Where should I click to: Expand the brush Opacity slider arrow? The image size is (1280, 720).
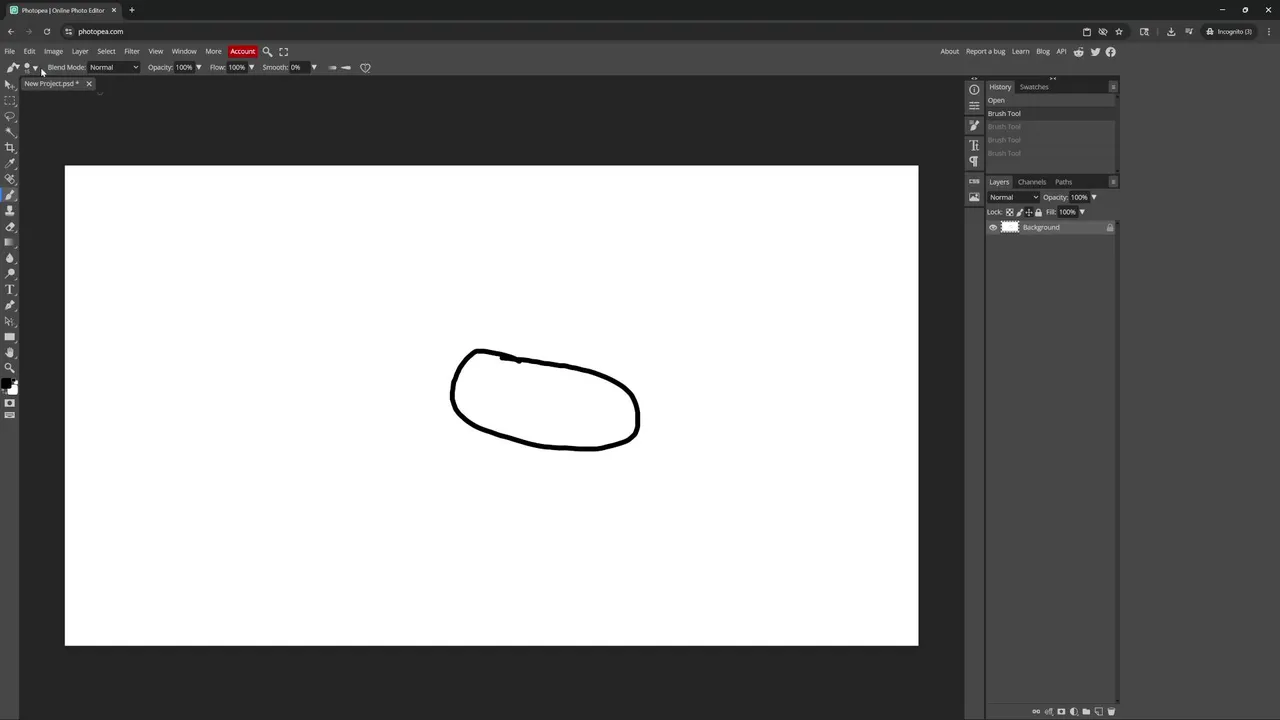pos(198,68)
